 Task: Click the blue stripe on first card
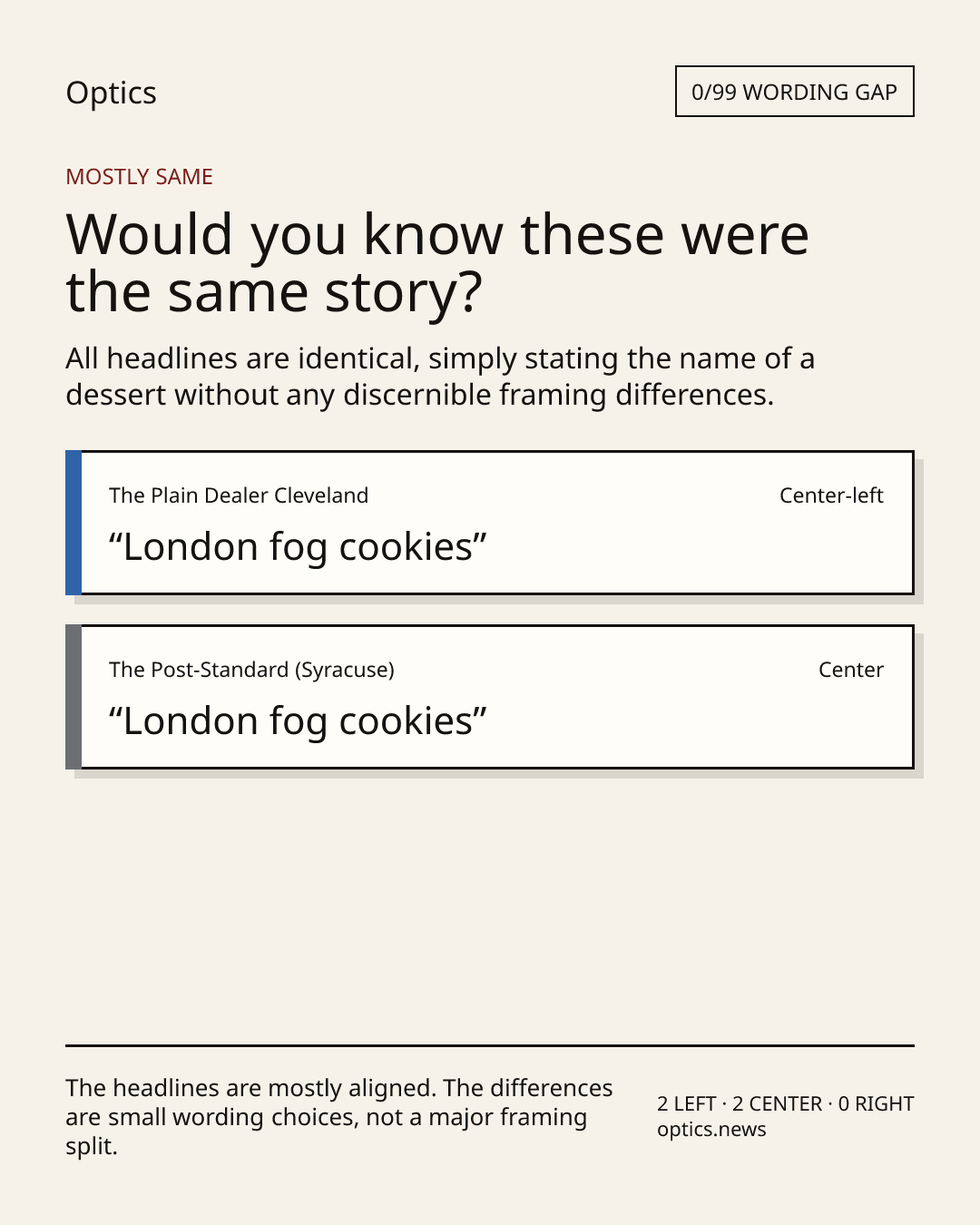73,523
